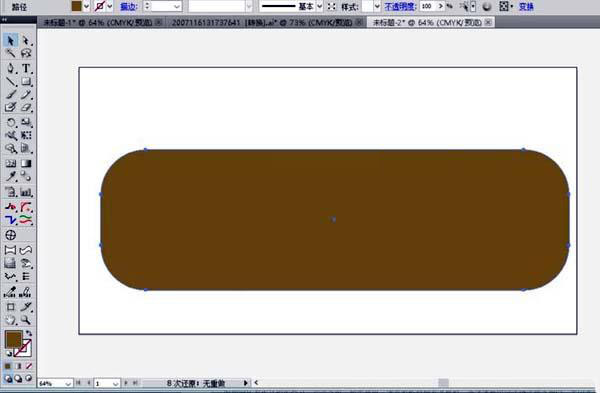
Task: Open the 64% zoom level dropdown
Action: (68, 383)
